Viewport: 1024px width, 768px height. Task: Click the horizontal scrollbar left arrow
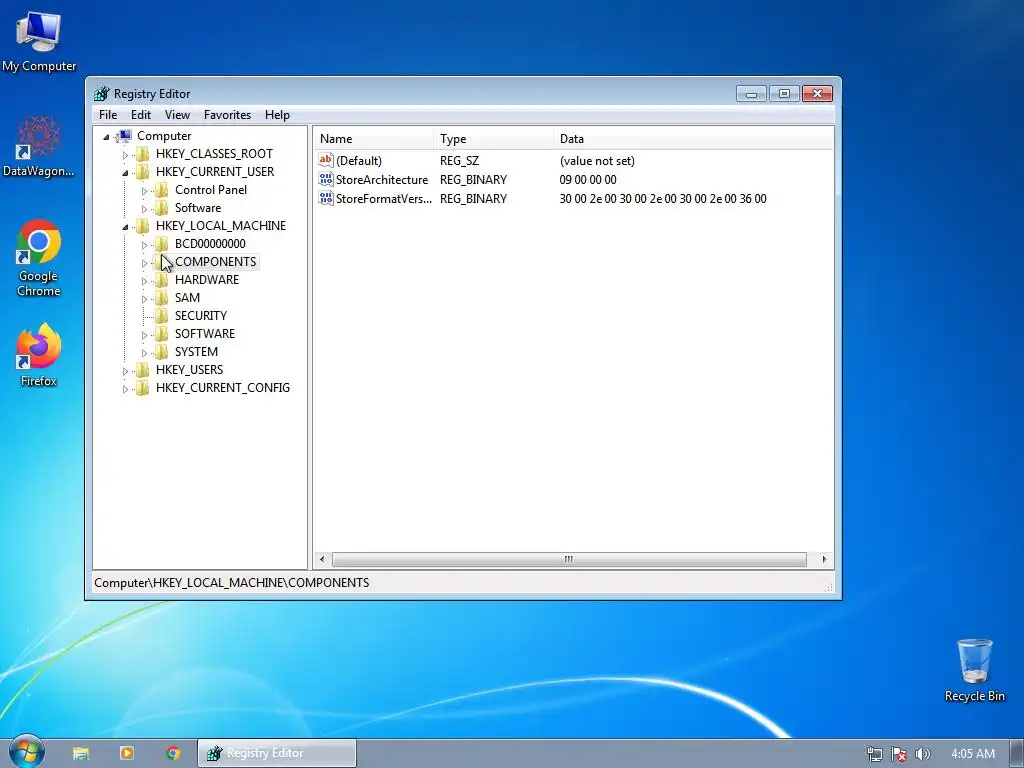click(x=321, y=560)
